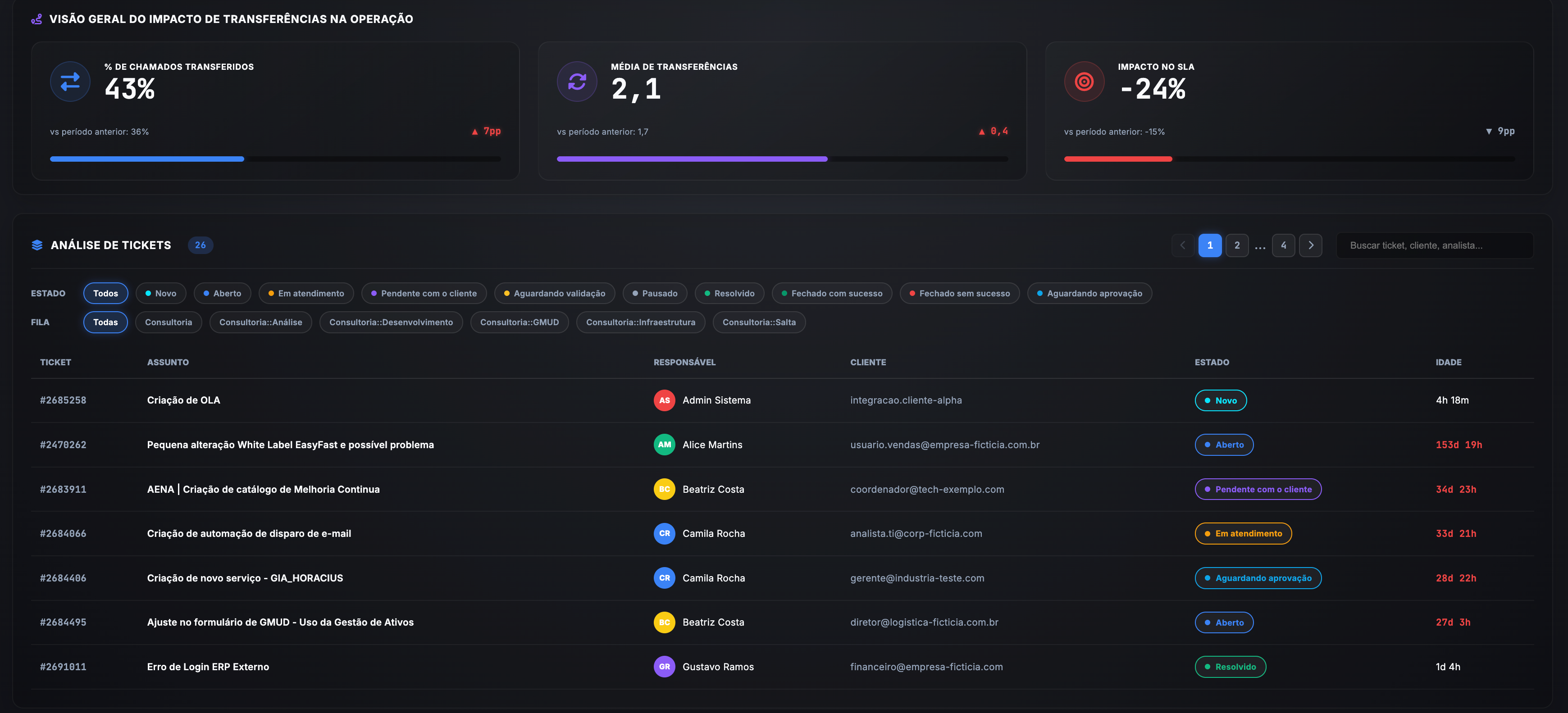Screen dimensions: 1568x713
Task: Select the Todos state filter
Action: (x=105, y=293)
